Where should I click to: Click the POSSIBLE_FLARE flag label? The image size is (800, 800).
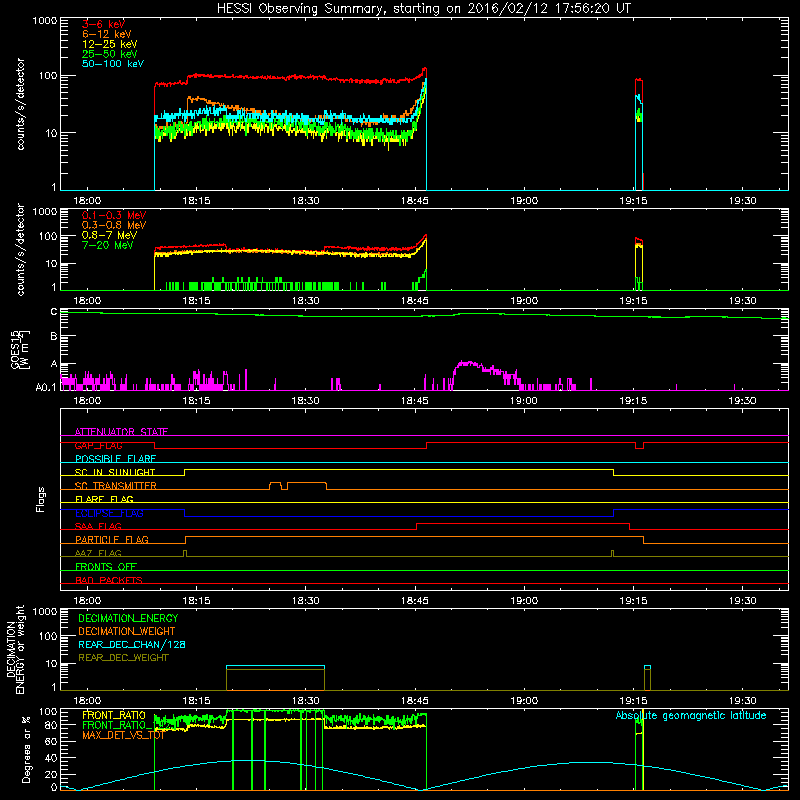click(x=115, y=459)
